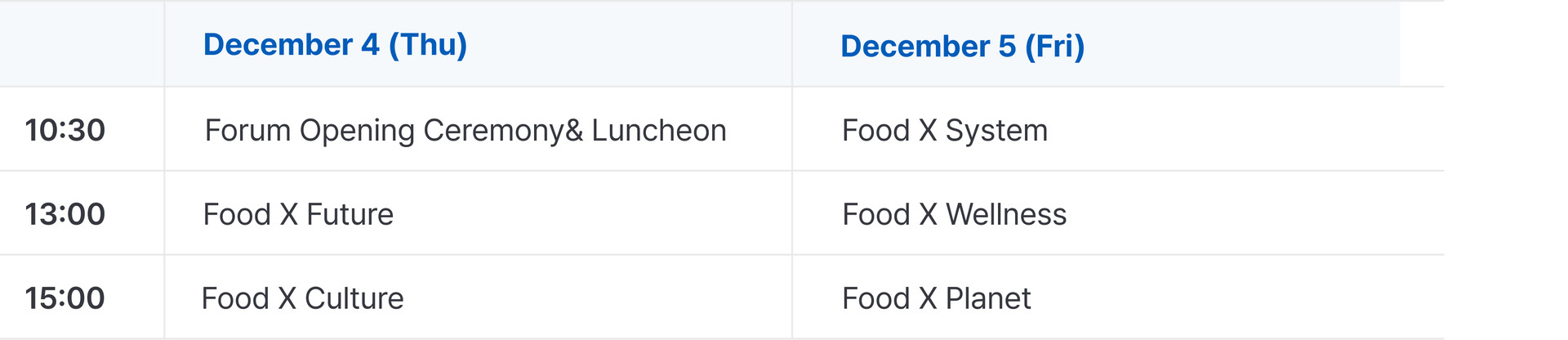1568x340 pixels.
Task: Select the December 5 (Fri) column header
Action: tap(962, 47)
